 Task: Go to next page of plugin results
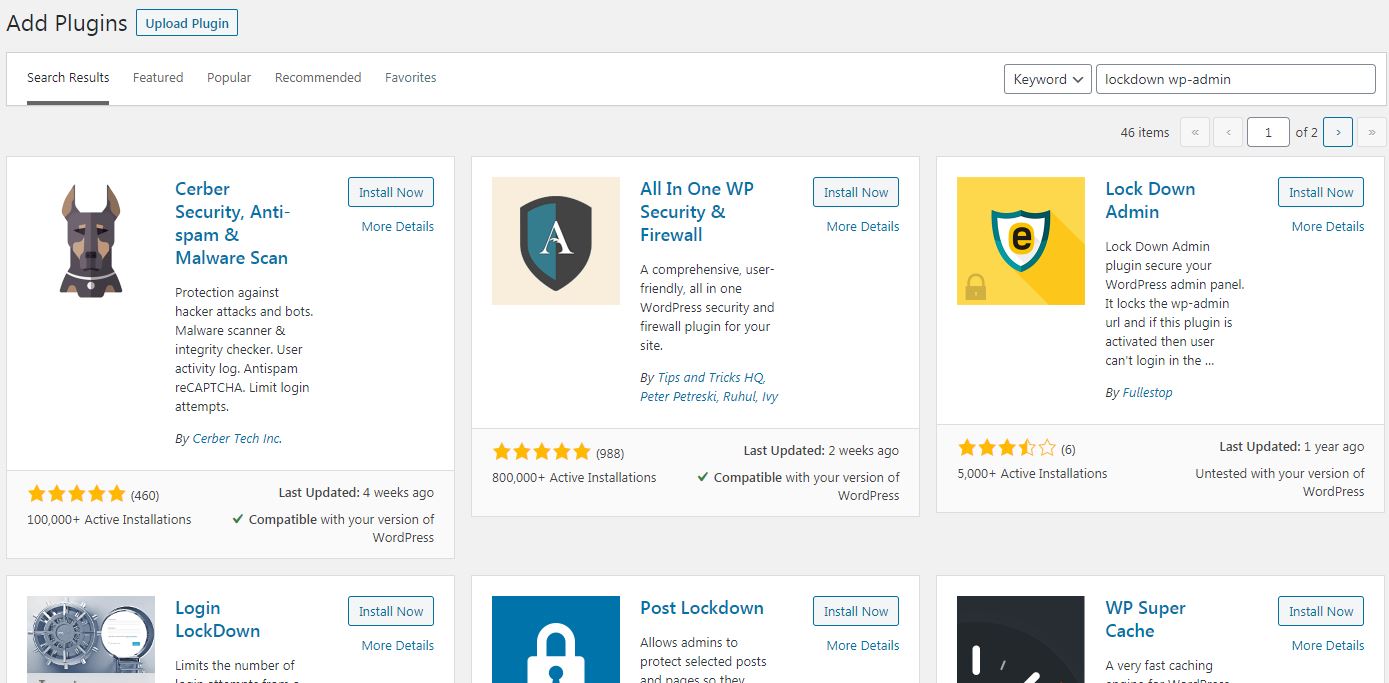[1338, 132]
